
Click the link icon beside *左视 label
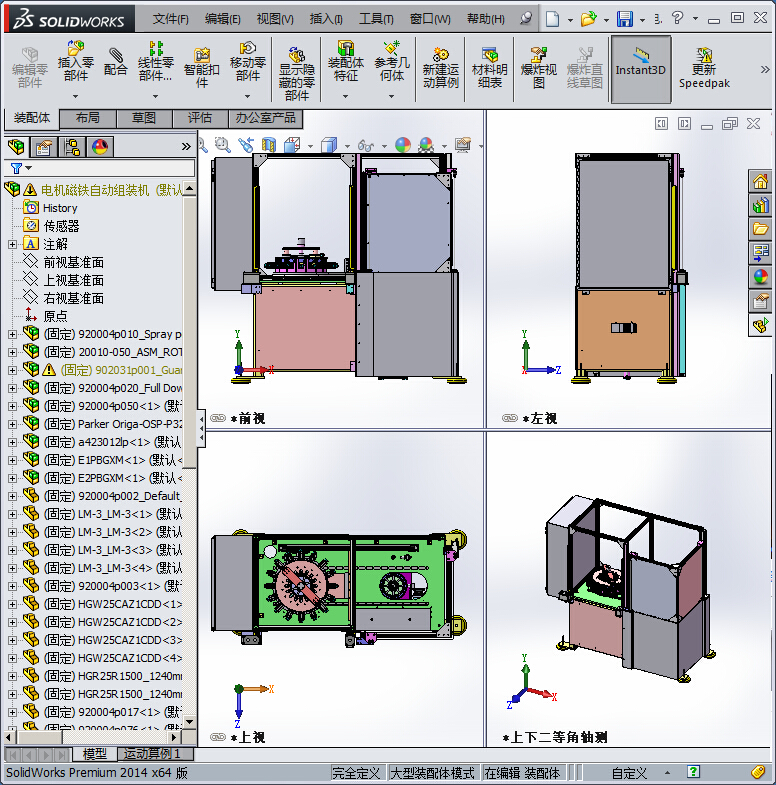(510, 418)
